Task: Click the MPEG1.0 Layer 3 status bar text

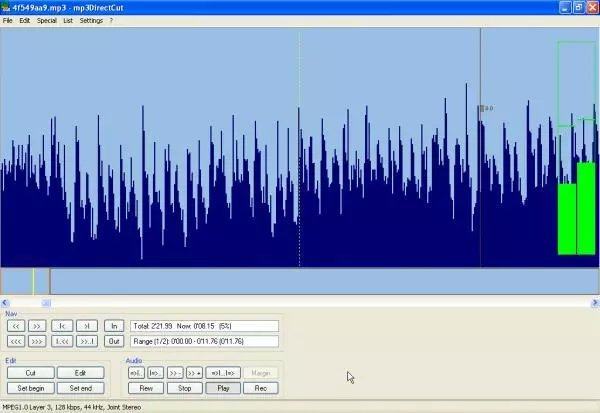Action: coord(72,407)
